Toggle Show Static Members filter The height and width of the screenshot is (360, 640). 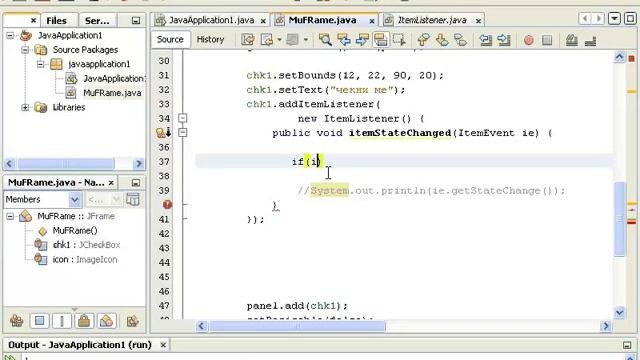pyautogui.click(x=62, y=321)
